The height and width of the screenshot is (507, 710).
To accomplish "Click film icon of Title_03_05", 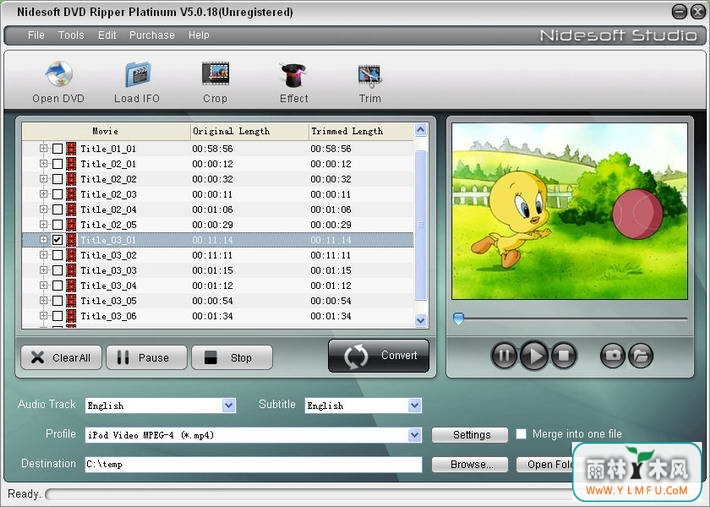I will pos(71,301).
